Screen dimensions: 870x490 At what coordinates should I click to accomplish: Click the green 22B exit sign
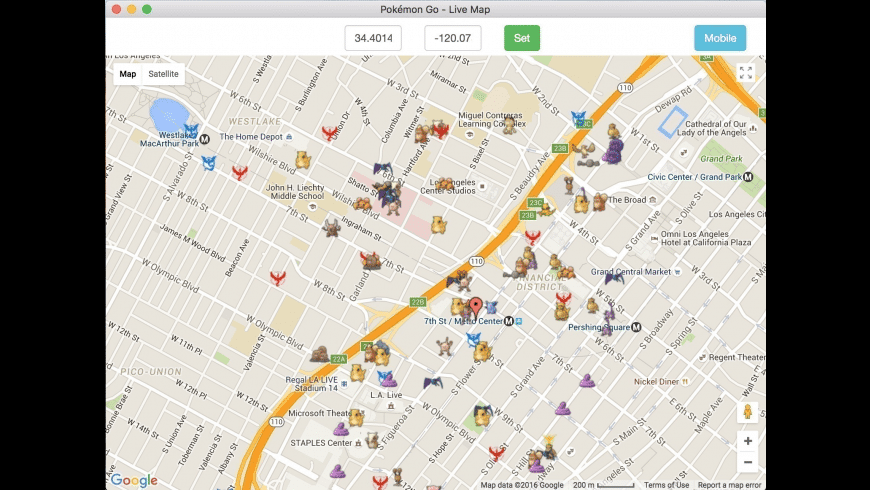[418, 302]
